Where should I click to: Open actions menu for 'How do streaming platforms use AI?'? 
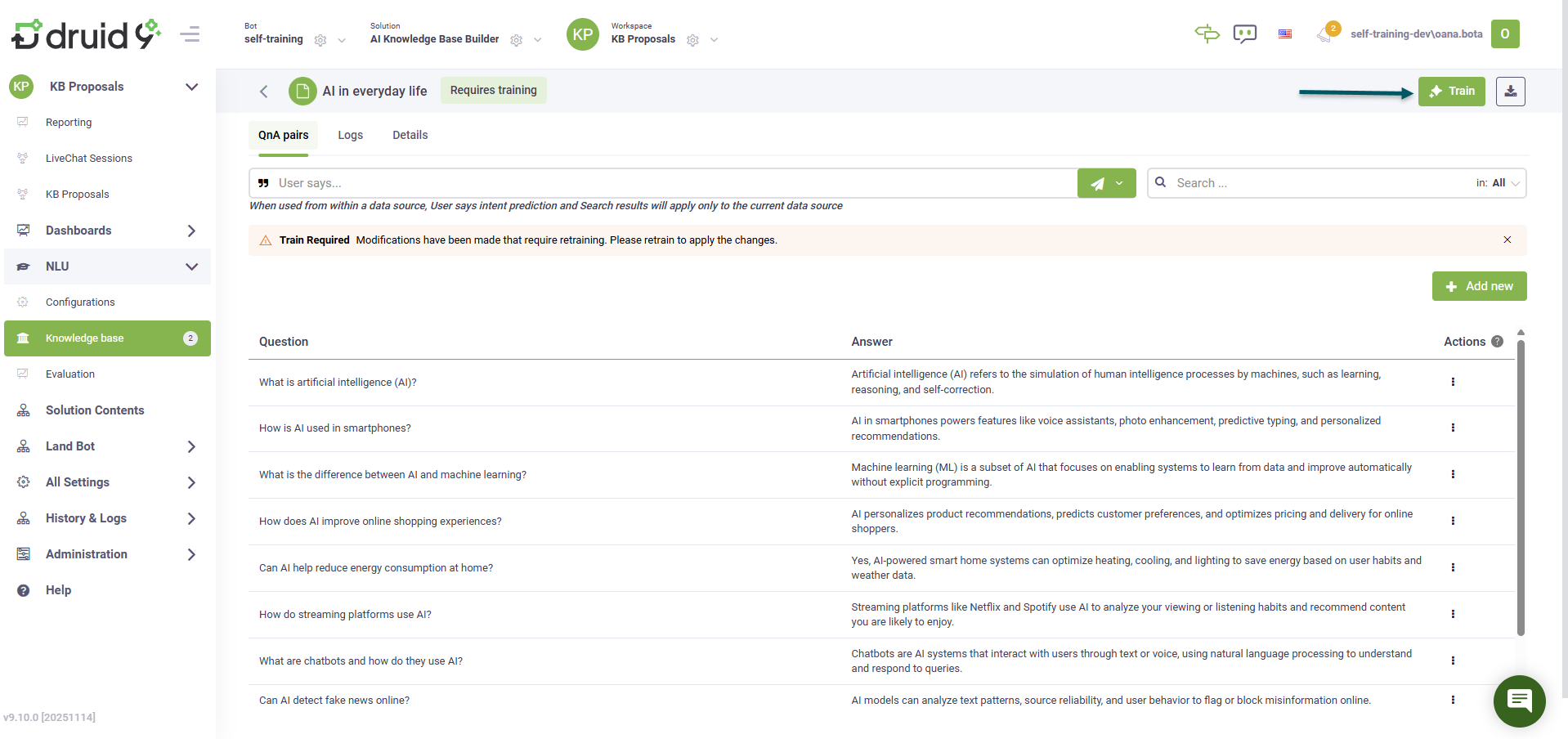(1453, 614)
